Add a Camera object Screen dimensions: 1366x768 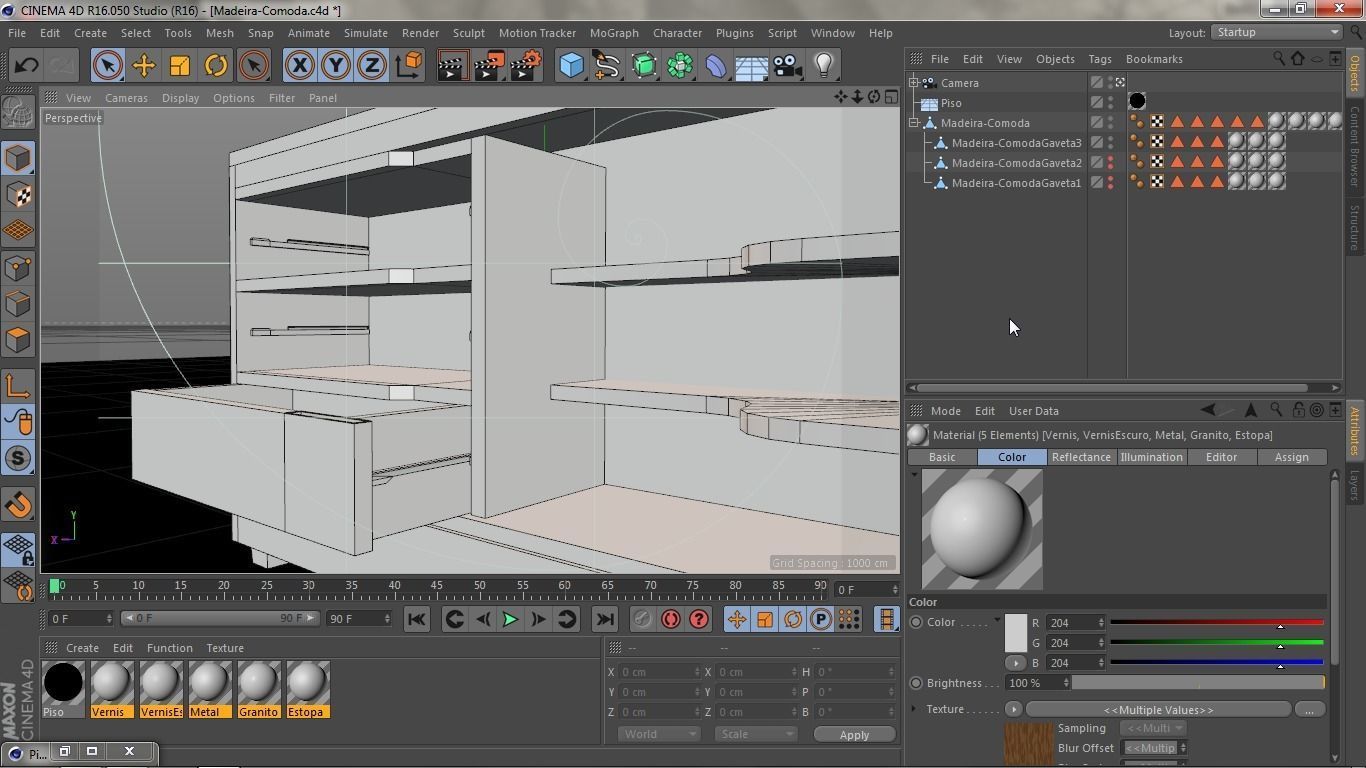pyautogui.click(x=788, y=66)
